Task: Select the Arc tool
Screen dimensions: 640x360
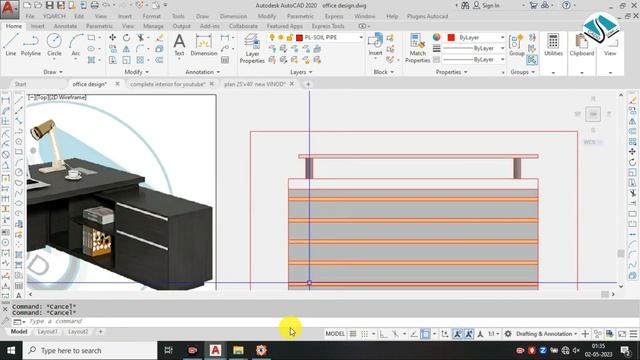Action: tap(76, 45)
